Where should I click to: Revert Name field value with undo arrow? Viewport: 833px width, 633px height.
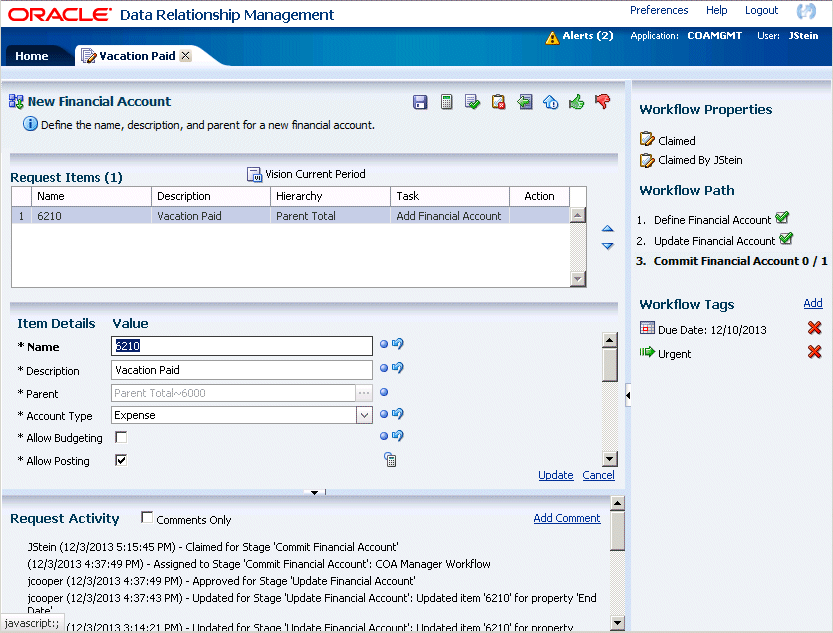point(397,344)
